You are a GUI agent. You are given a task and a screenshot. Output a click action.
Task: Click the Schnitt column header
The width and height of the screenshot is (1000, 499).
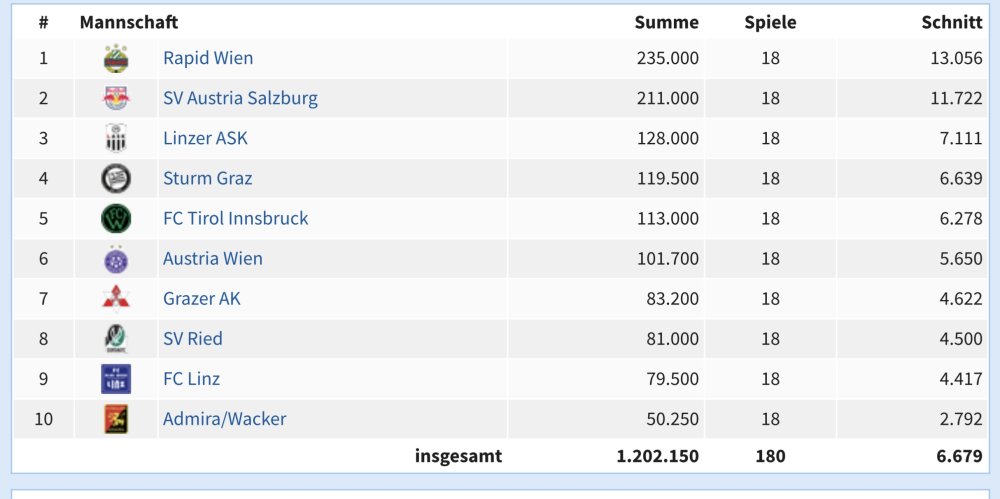[951, 22]
